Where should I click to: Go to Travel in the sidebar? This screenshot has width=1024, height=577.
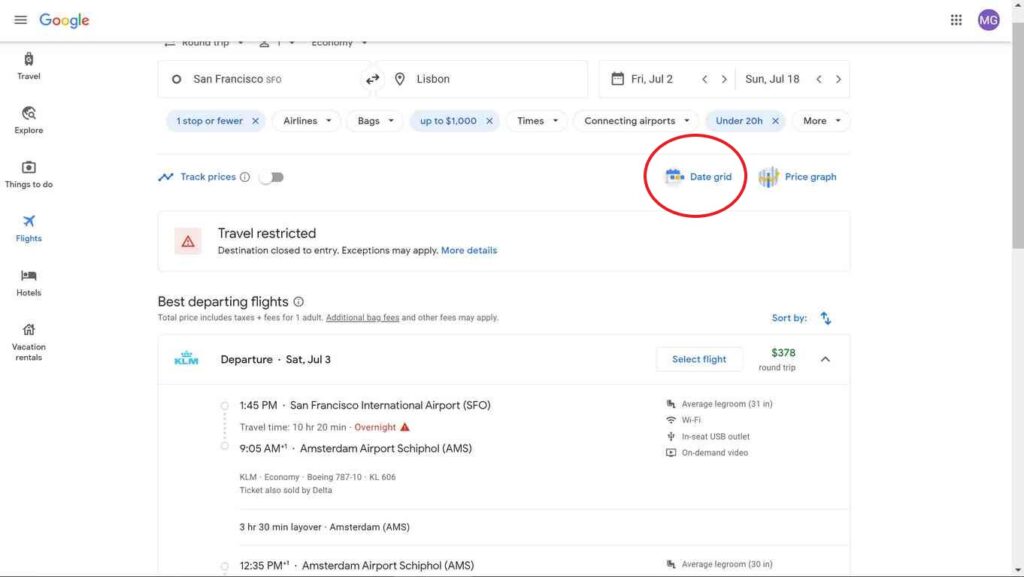point(29,67)
